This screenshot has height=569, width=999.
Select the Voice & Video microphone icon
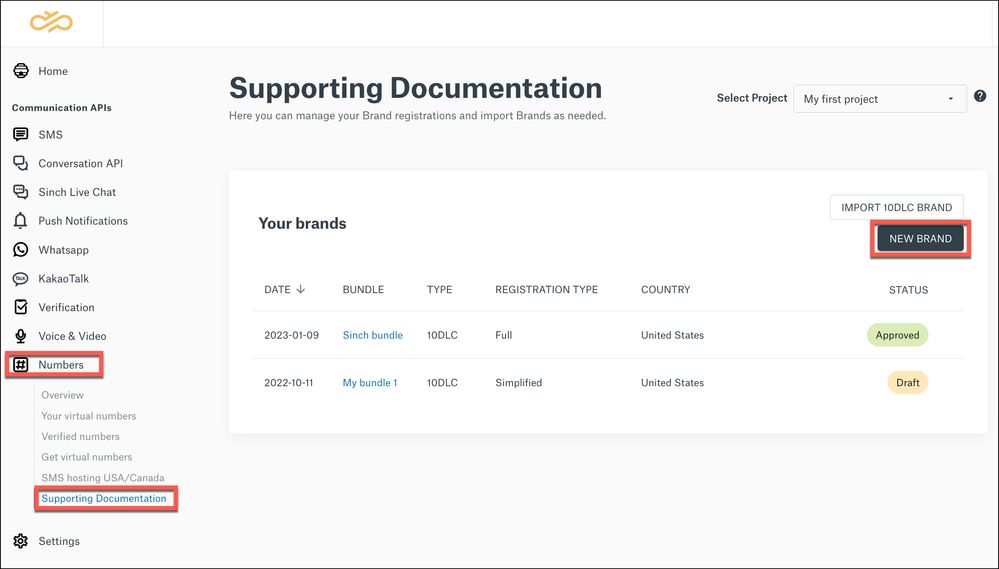pos(20,336)
